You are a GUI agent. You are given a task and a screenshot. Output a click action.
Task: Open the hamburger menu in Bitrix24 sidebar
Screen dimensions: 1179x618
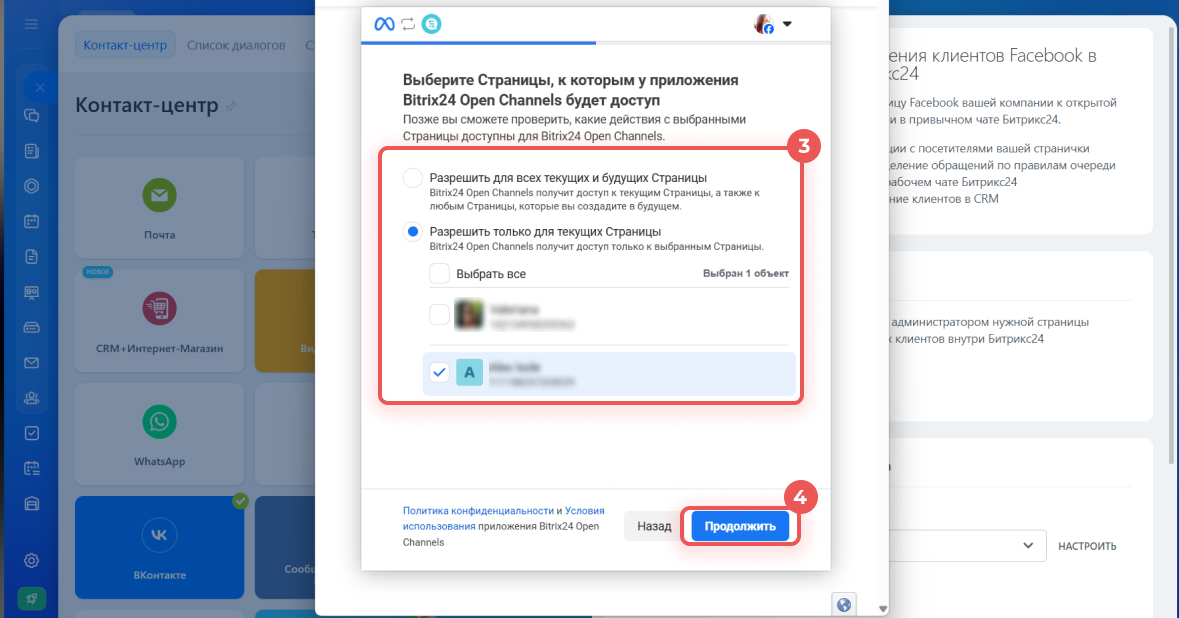32,24
